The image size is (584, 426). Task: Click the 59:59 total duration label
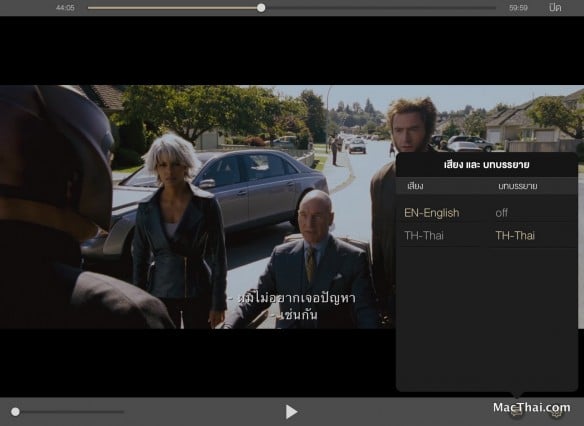pos(518,8)
